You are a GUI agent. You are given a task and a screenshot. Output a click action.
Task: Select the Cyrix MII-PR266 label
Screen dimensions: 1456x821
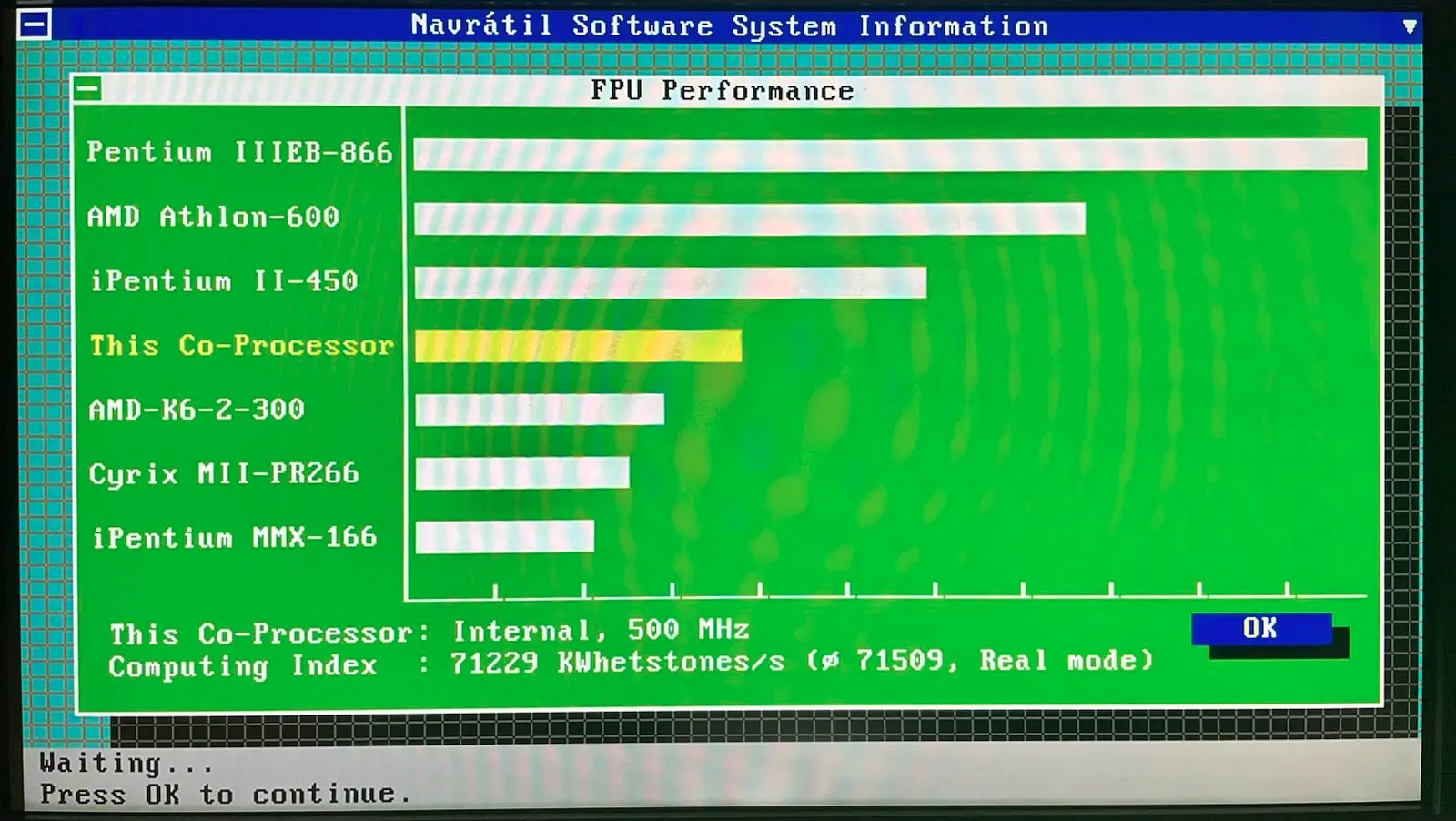(x=224, y=474)
